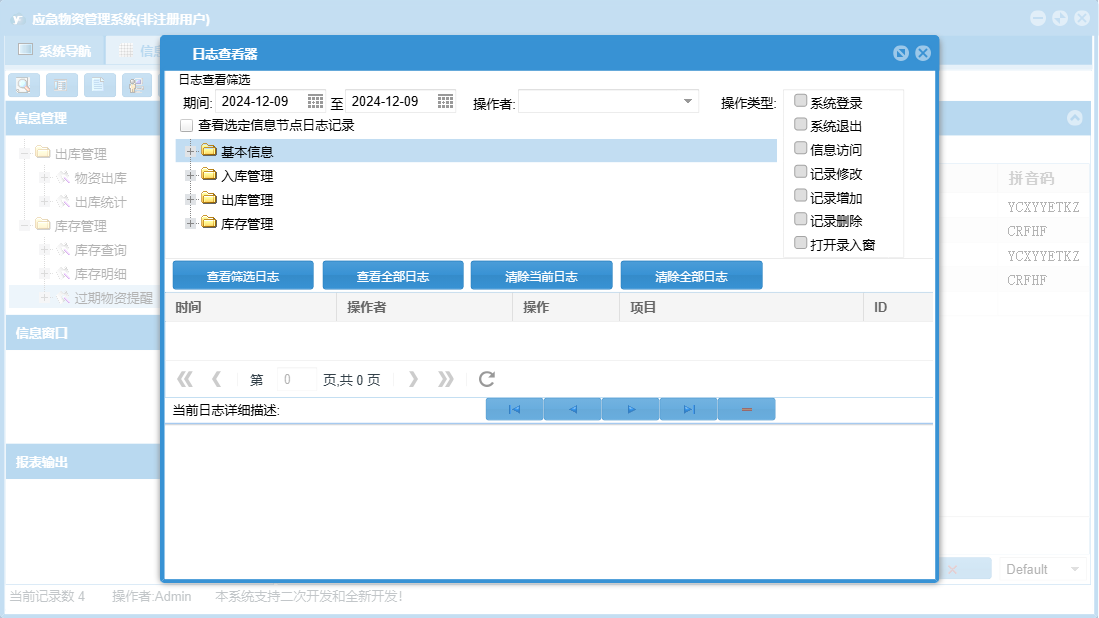Jump to last log record navigation button

coord(688,409)
